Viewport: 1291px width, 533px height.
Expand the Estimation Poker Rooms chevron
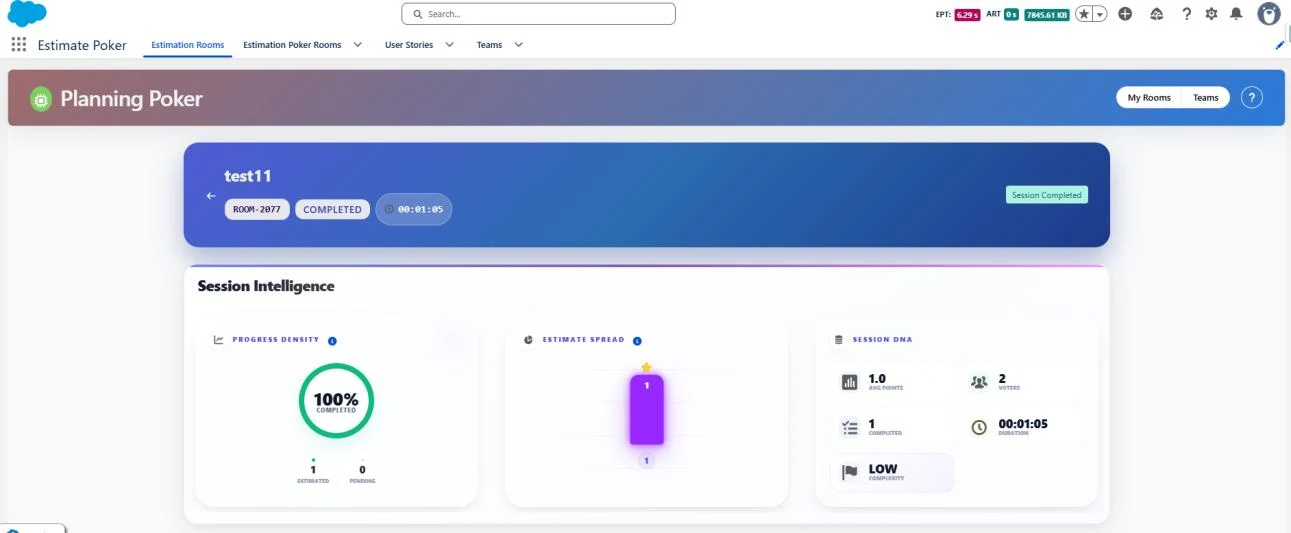click(x=357, y=45)
